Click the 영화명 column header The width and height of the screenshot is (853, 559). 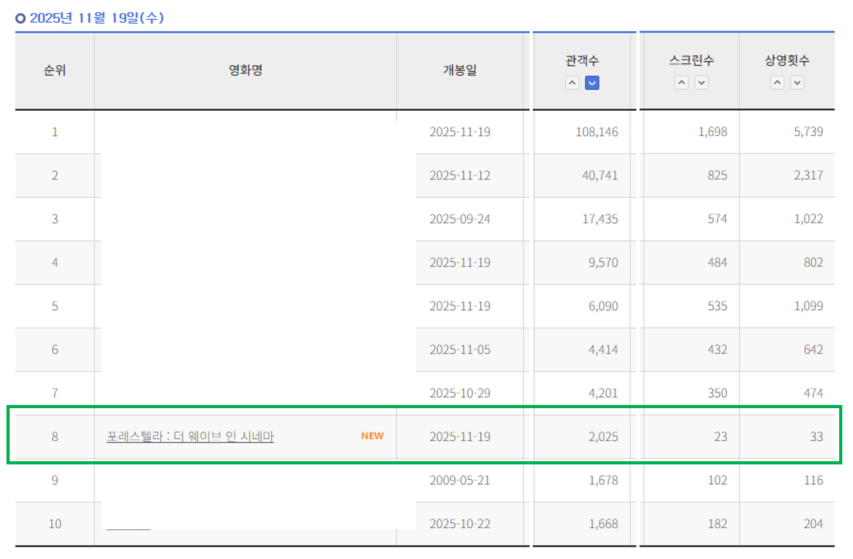[x=245, y=71]
